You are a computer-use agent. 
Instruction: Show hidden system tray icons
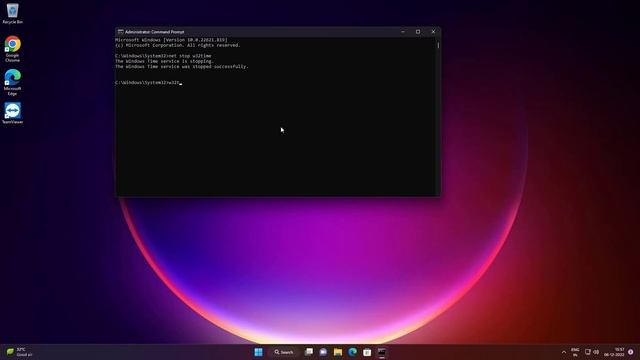pos(564,352)
